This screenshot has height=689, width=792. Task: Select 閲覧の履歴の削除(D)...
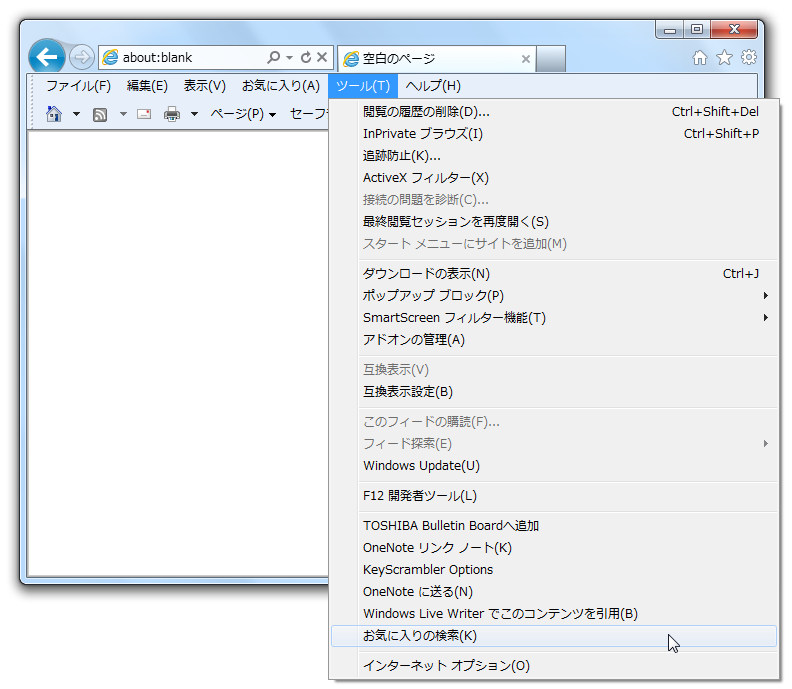pyautogui.click(x=554, y=112)
